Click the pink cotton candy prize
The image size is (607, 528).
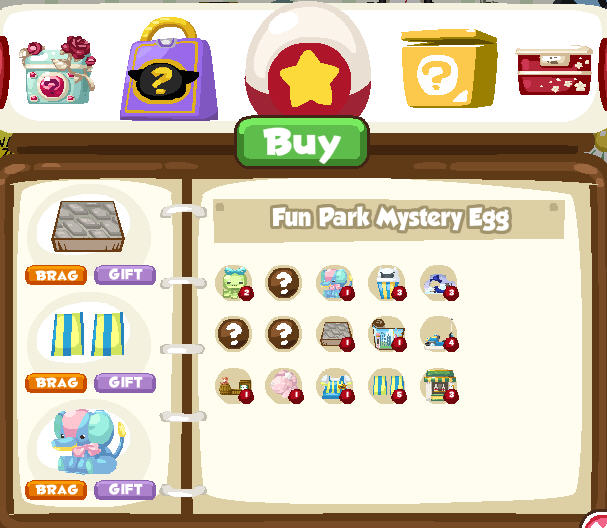(284, 386)
